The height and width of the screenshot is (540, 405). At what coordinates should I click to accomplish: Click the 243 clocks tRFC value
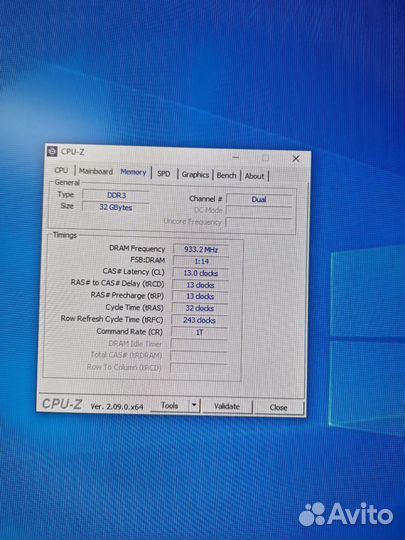click(199, 320)
